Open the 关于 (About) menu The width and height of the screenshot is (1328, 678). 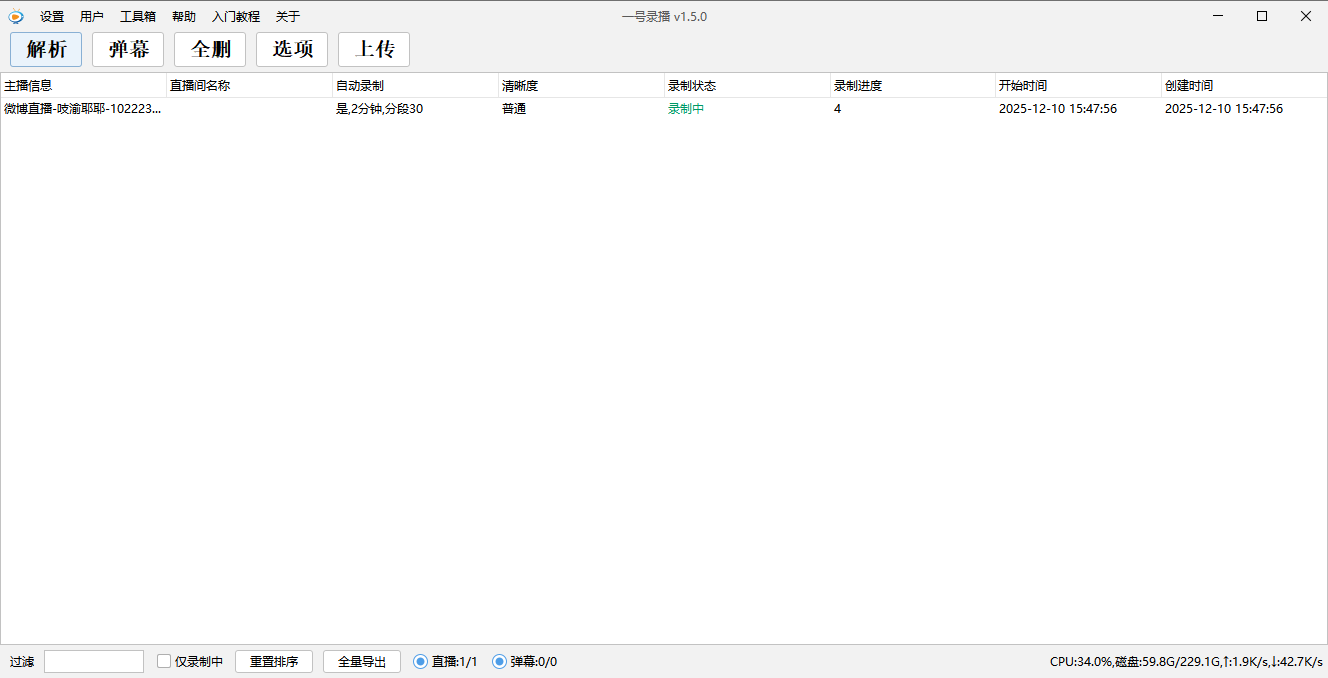(287, 16)
